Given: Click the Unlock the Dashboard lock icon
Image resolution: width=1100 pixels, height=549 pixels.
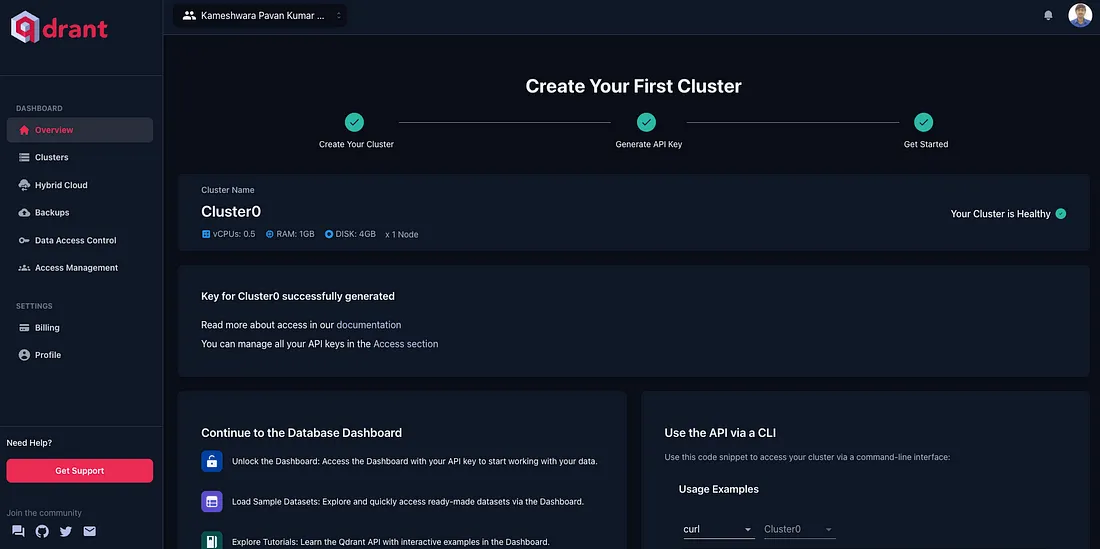Looking at the screenshot, I should pos(211,461).
